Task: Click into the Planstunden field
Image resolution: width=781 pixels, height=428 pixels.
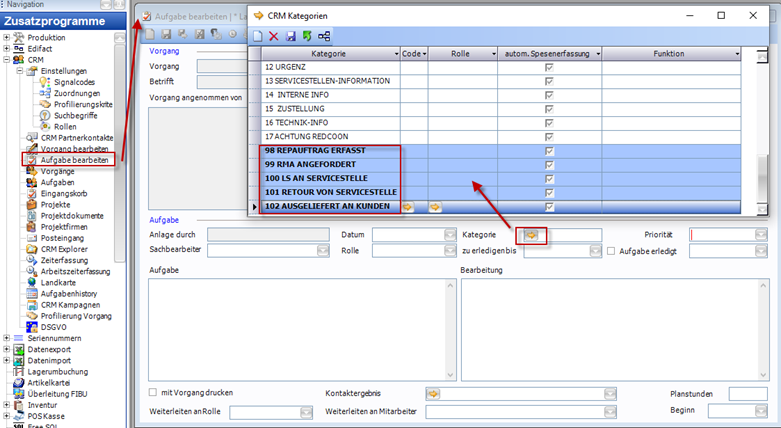Action: click(747, 394)
